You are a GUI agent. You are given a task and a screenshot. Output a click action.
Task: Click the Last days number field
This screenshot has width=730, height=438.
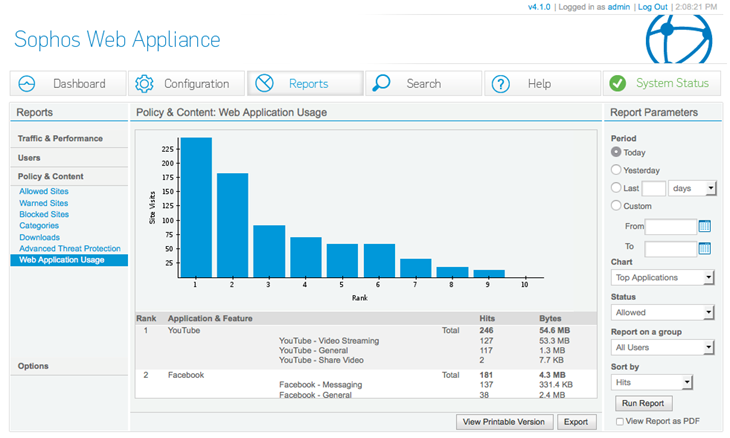pos(654,188)
